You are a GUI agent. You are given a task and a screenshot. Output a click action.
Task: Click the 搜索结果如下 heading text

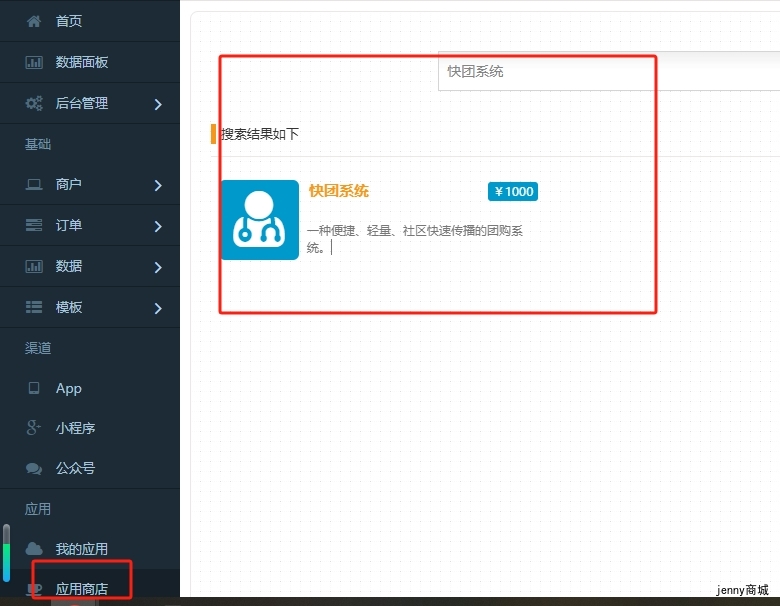260,134
